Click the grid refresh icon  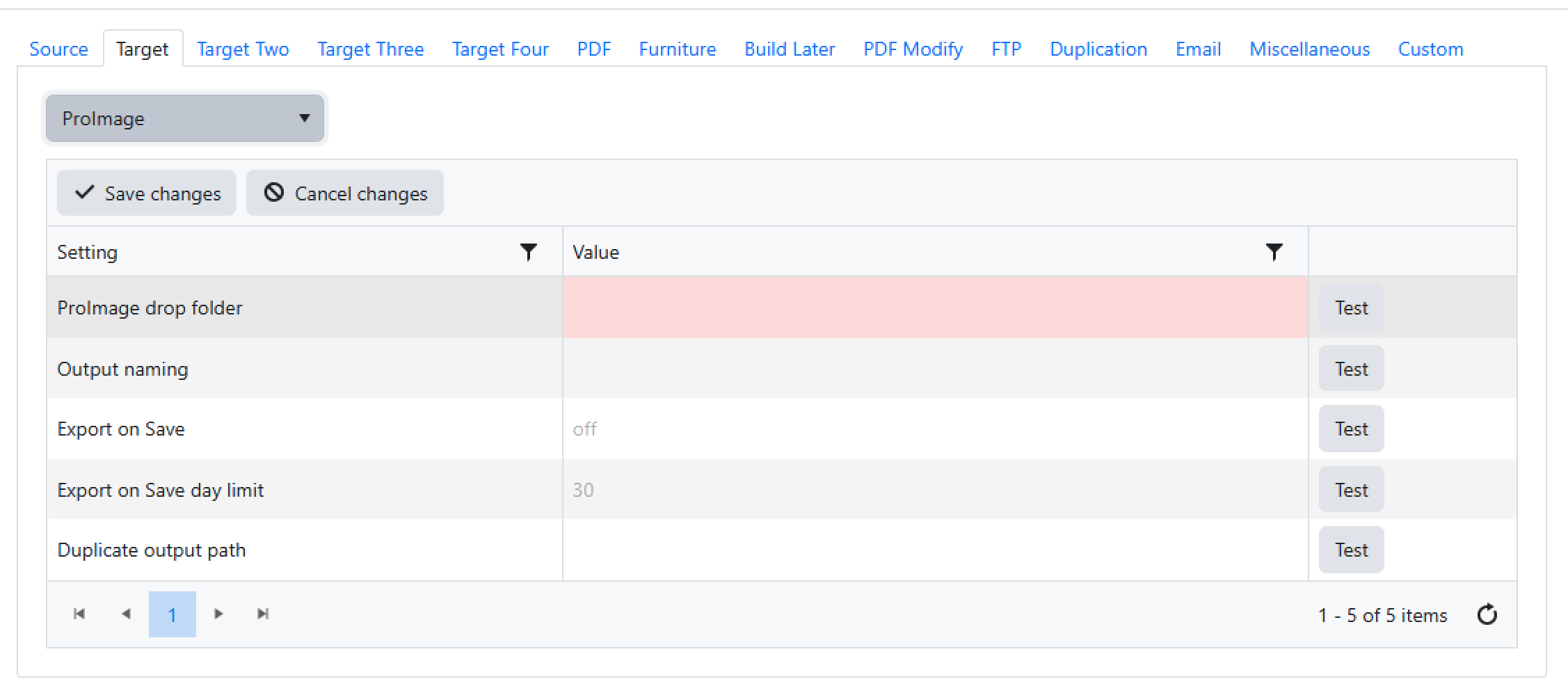(x=1487, y=614)
